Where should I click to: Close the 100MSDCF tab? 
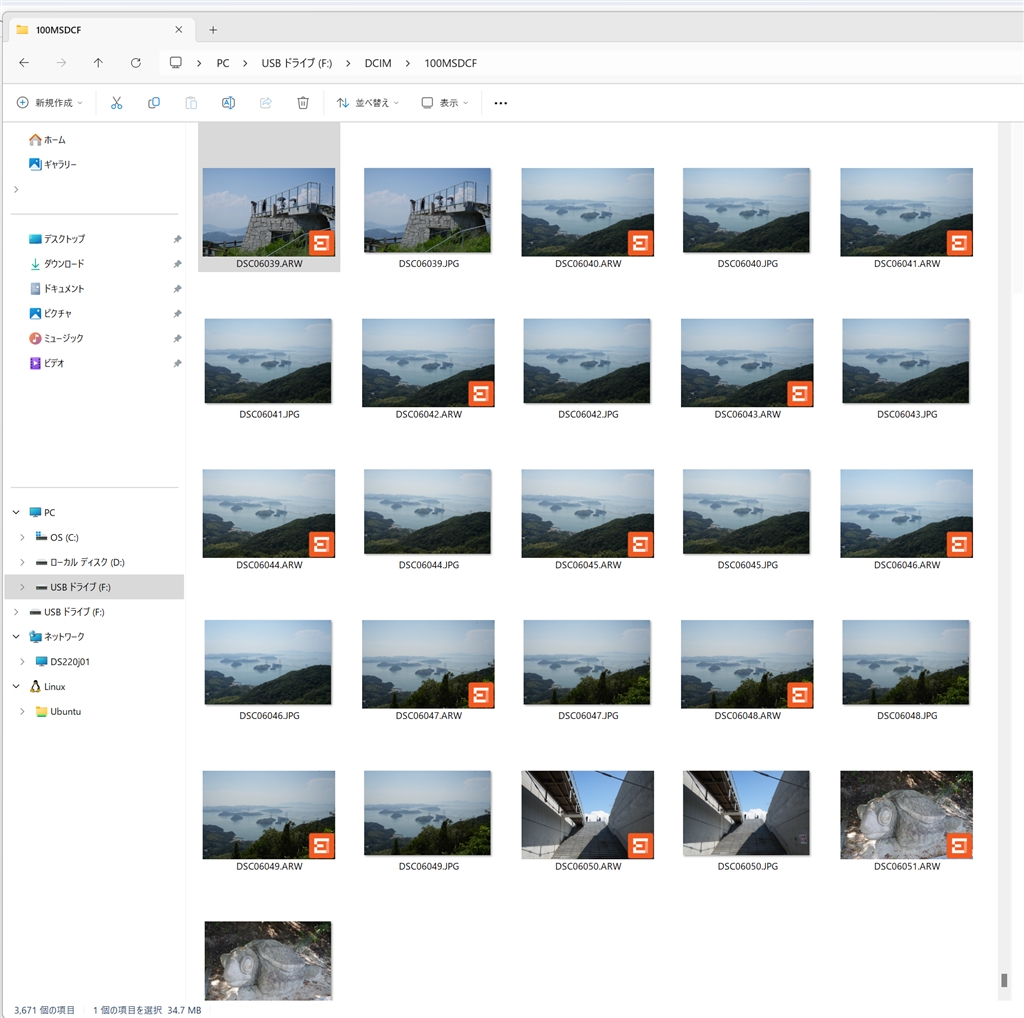pyautogui.click(x=179, y=29)
